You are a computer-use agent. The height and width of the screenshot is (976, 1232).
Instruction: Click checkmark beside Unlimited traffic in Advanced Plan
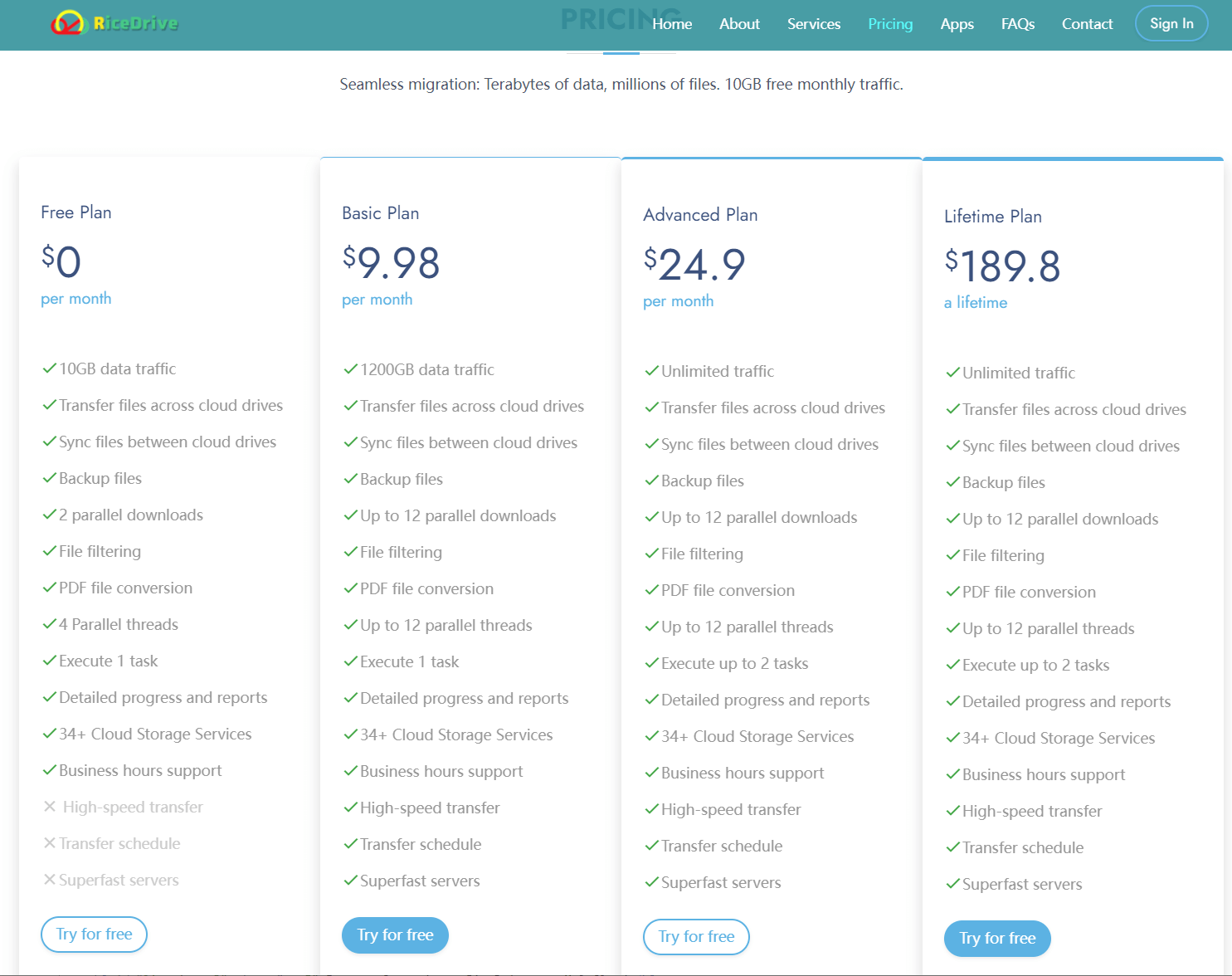click(x=652, y=371)
